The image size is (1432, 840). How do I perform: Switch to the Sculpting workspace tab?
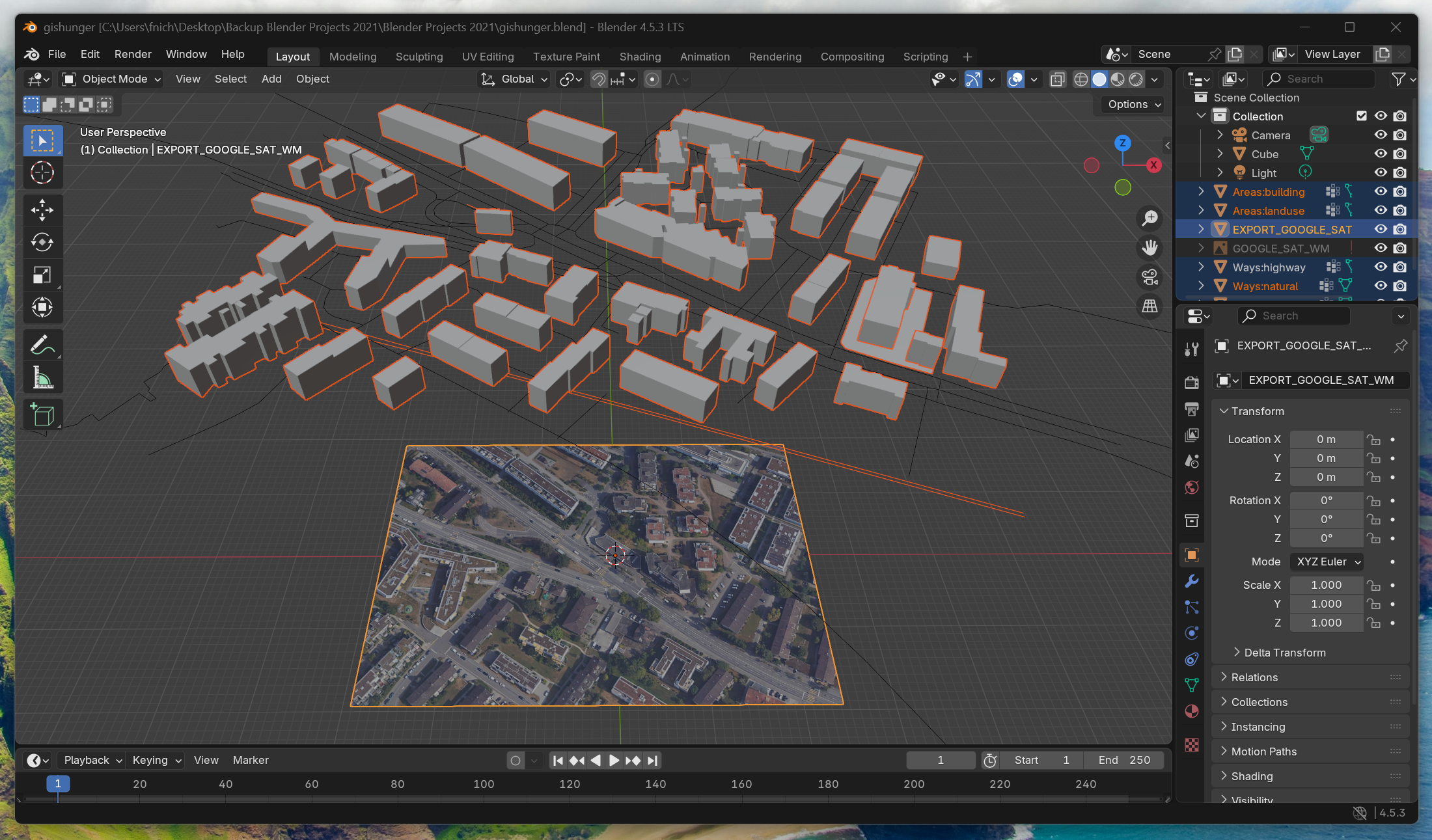pyautogui.click(x=419, y=57)
